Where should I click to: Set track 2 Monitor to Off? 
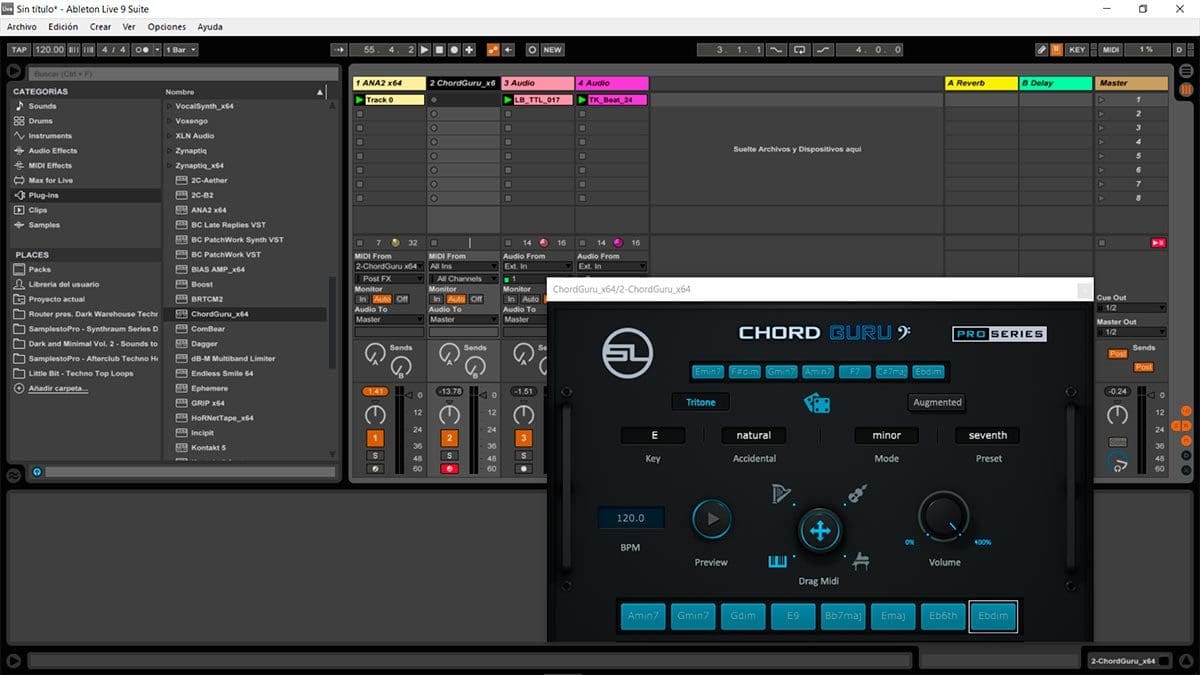click(x=476, y=299)
